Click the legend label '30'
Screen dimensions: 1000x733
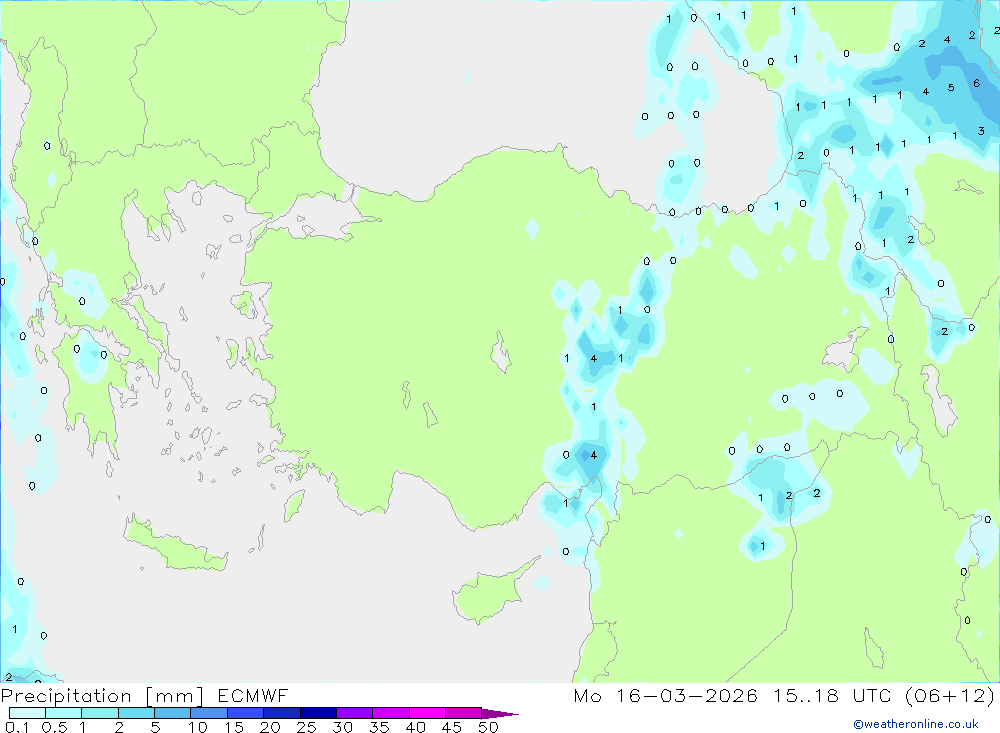[x=343, y=727]
